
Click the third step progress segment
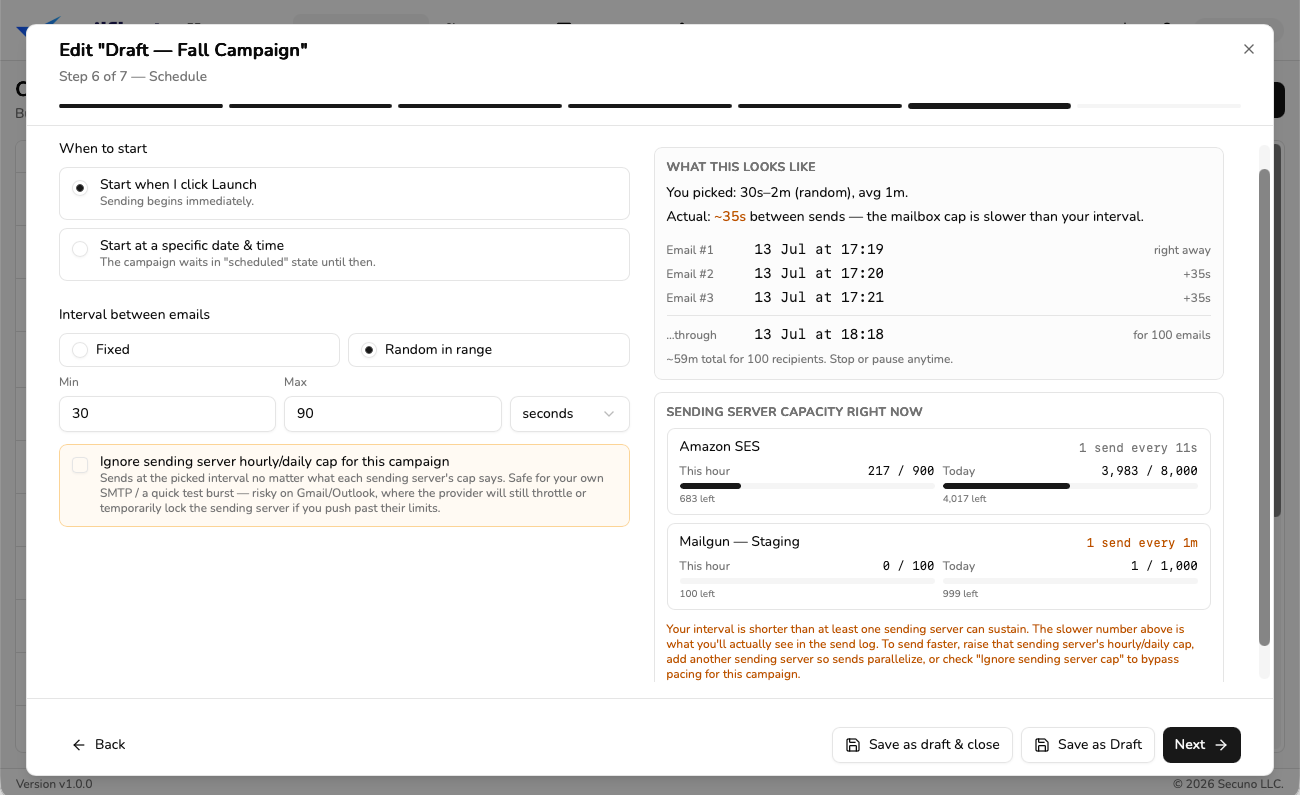click(480, 105)
